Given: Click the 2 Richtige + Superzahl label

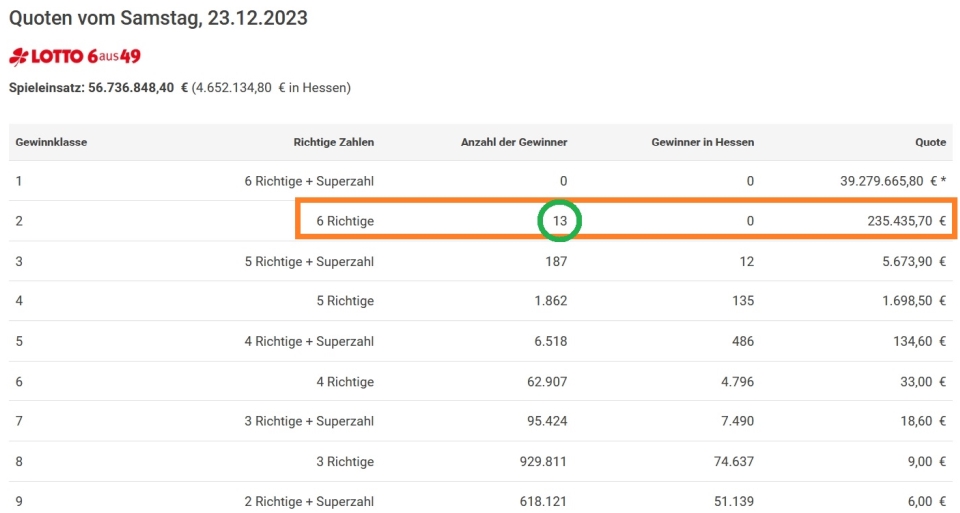Looking at the screenshot, I should 309,501.
